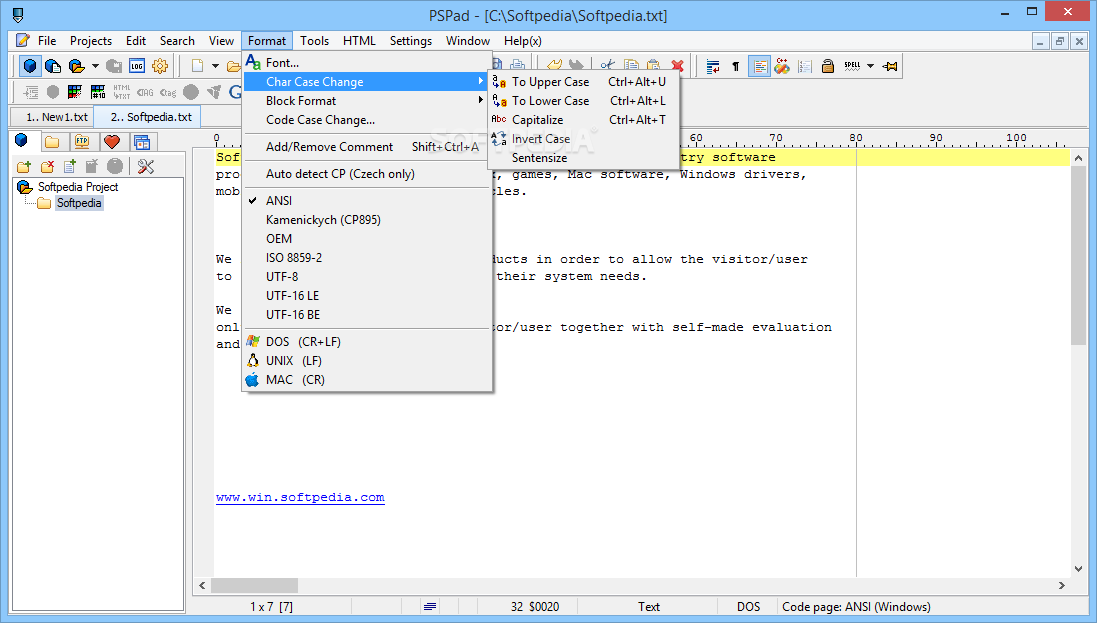Select To Lower Case submenu item

(583, 101)
